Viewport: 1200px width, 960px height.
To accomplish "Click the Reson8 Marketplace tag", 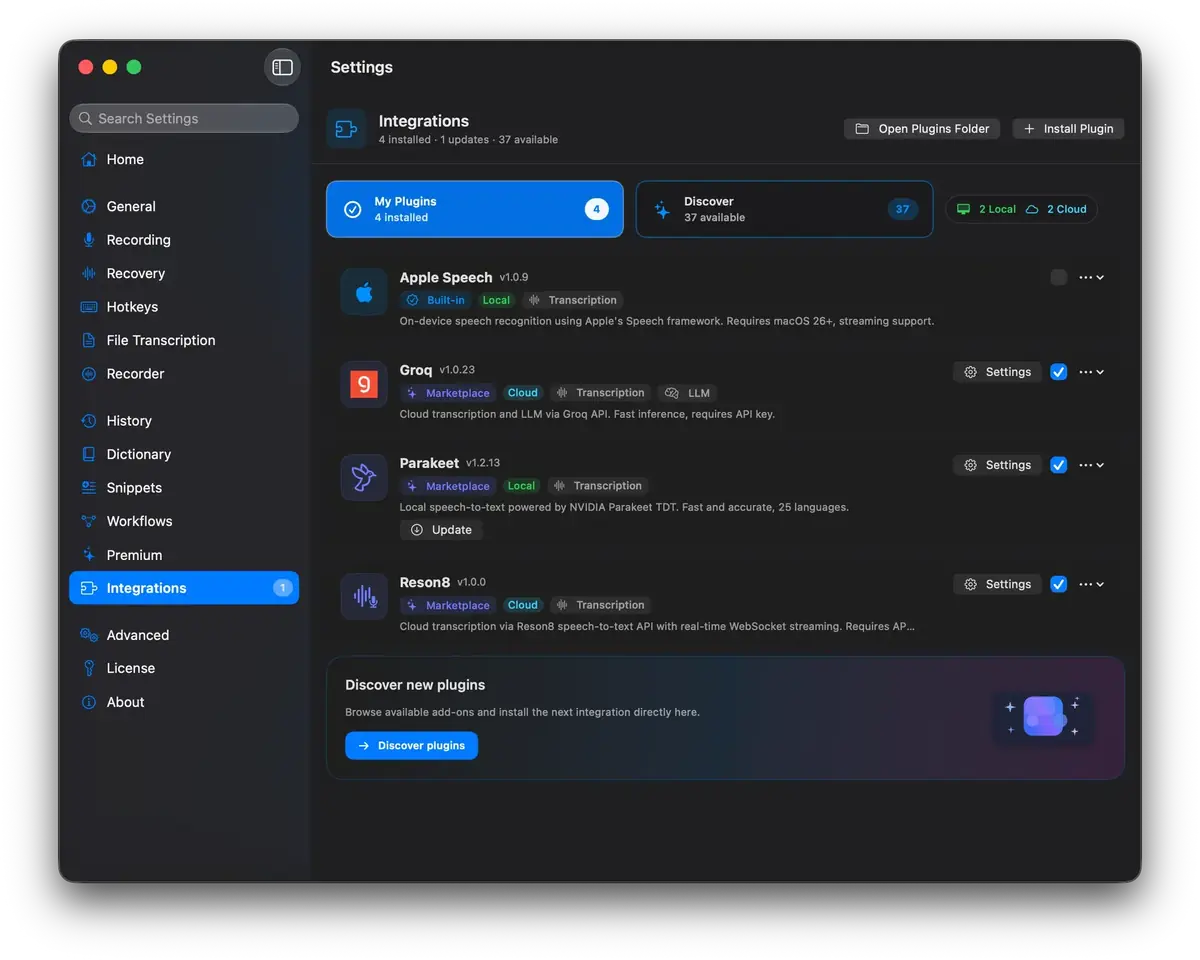I will click(x=447, y=605).
